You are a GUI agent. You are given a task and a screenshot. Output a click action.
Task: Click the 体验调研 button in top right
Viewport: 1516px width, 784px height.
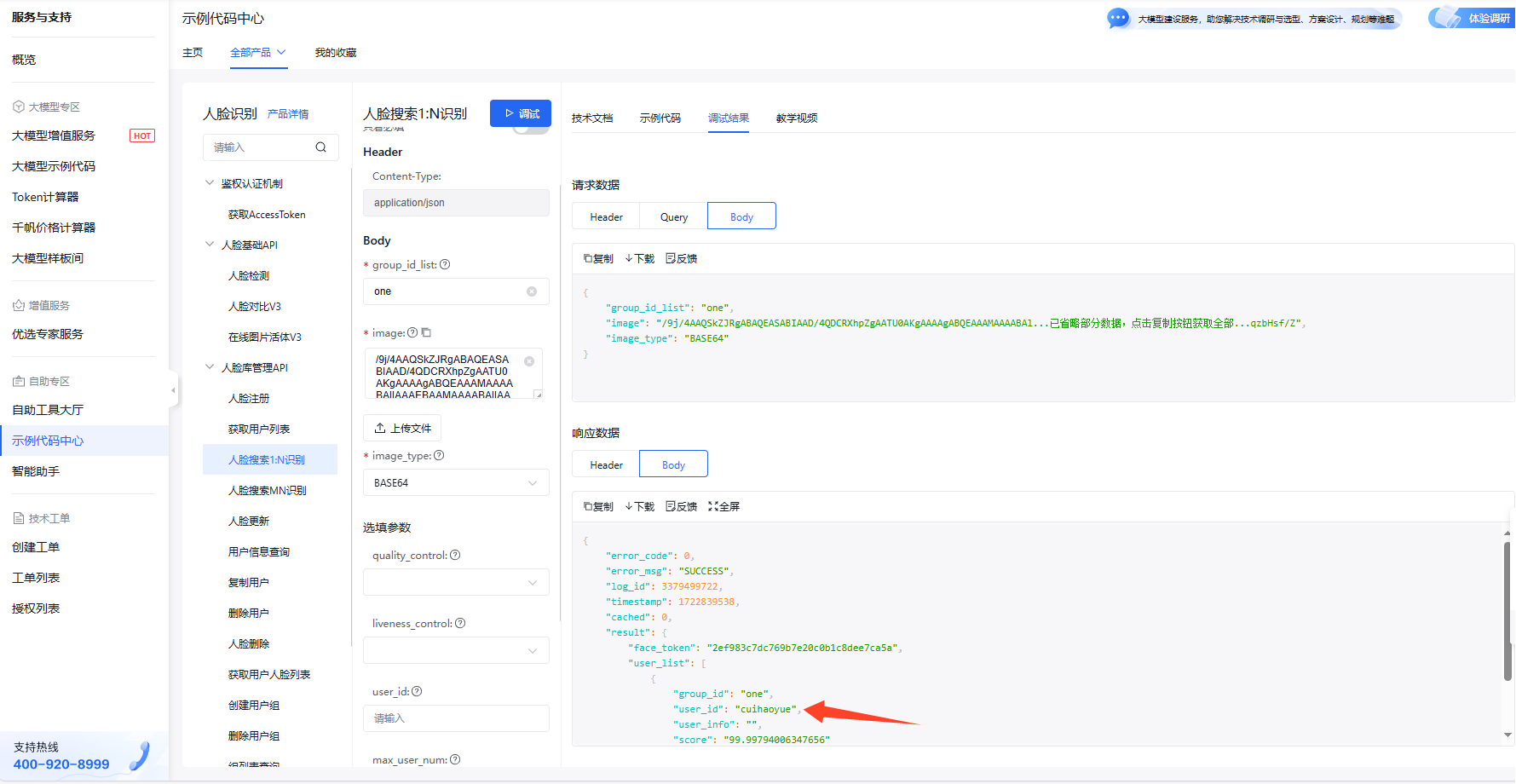tap(1474, 18)
